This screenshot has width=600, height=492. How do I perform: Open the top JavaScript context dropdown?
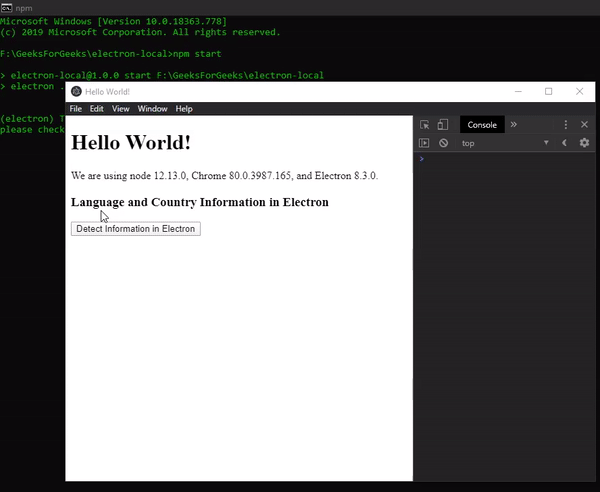[x=505, y=143]
